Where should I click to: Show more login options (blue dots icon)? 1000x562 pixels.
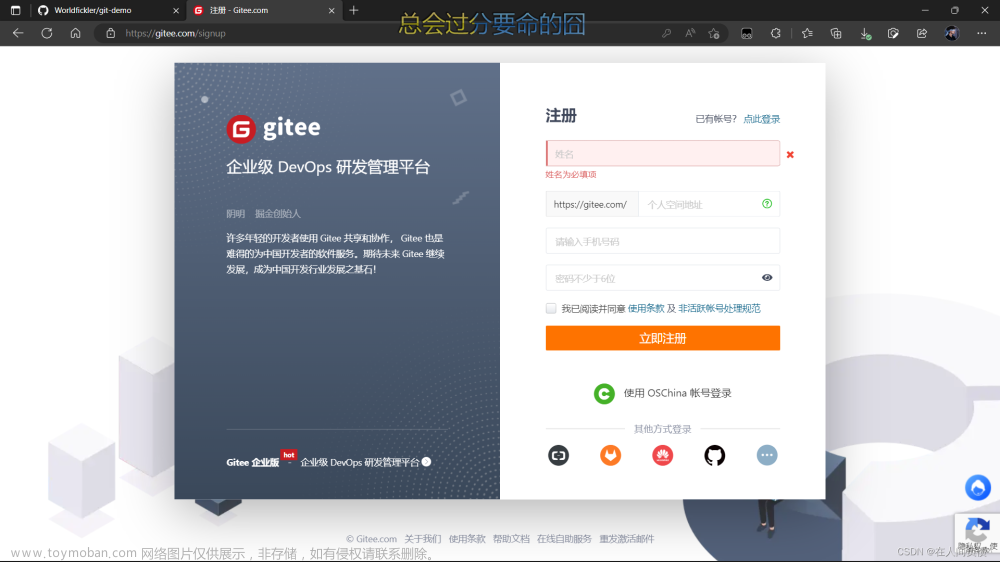coord(767,455)
